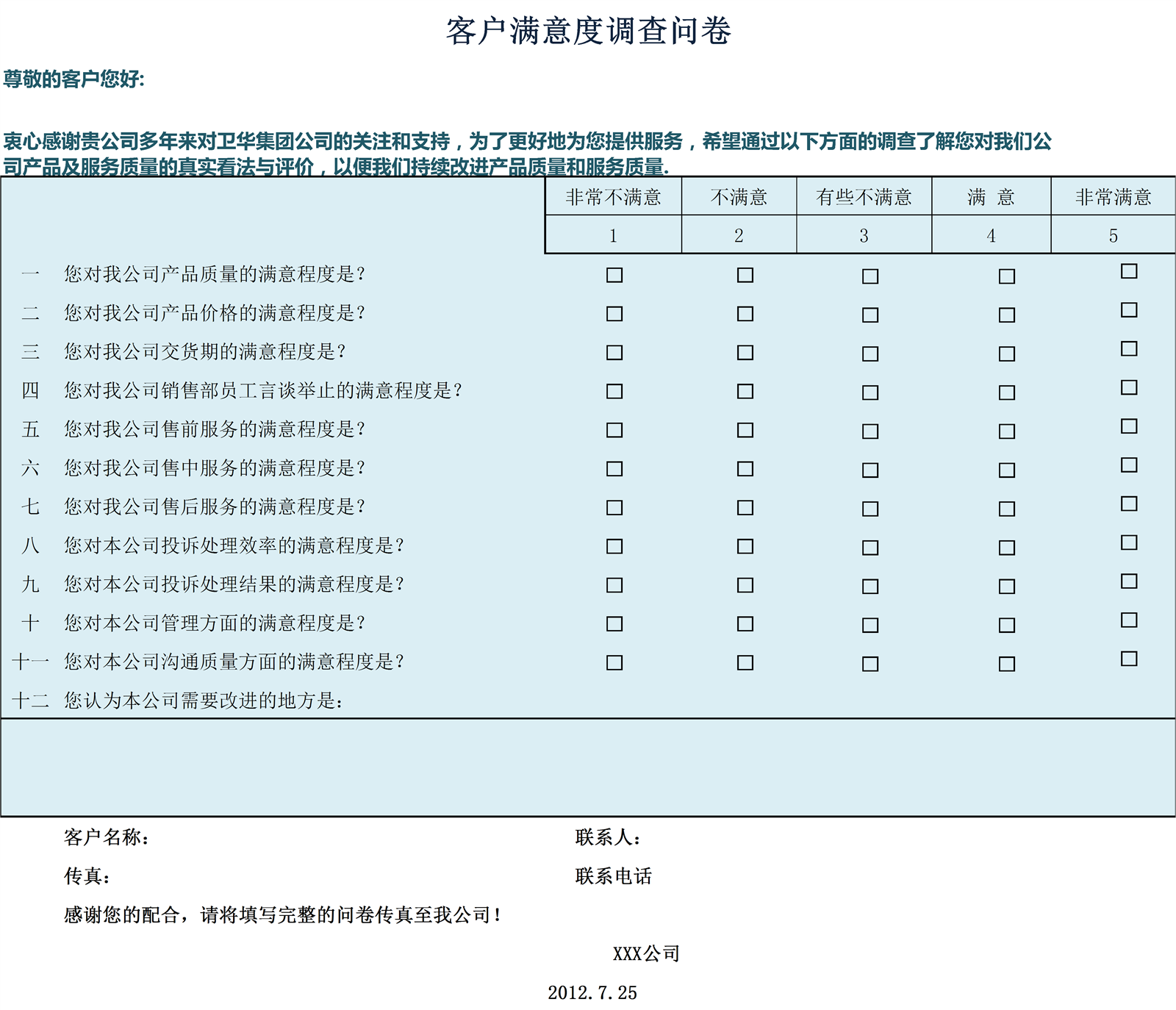Select 有些不满意 for delivery time question 三

tap(870, 354)
